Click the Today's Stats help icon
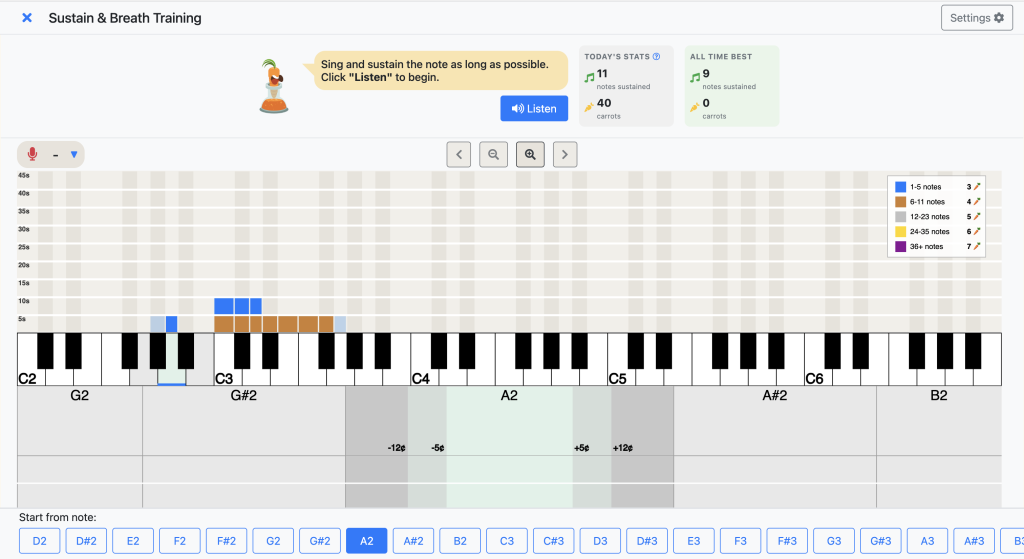The height and width of the screenshot is (559, 1024). [x=656, y=57]
